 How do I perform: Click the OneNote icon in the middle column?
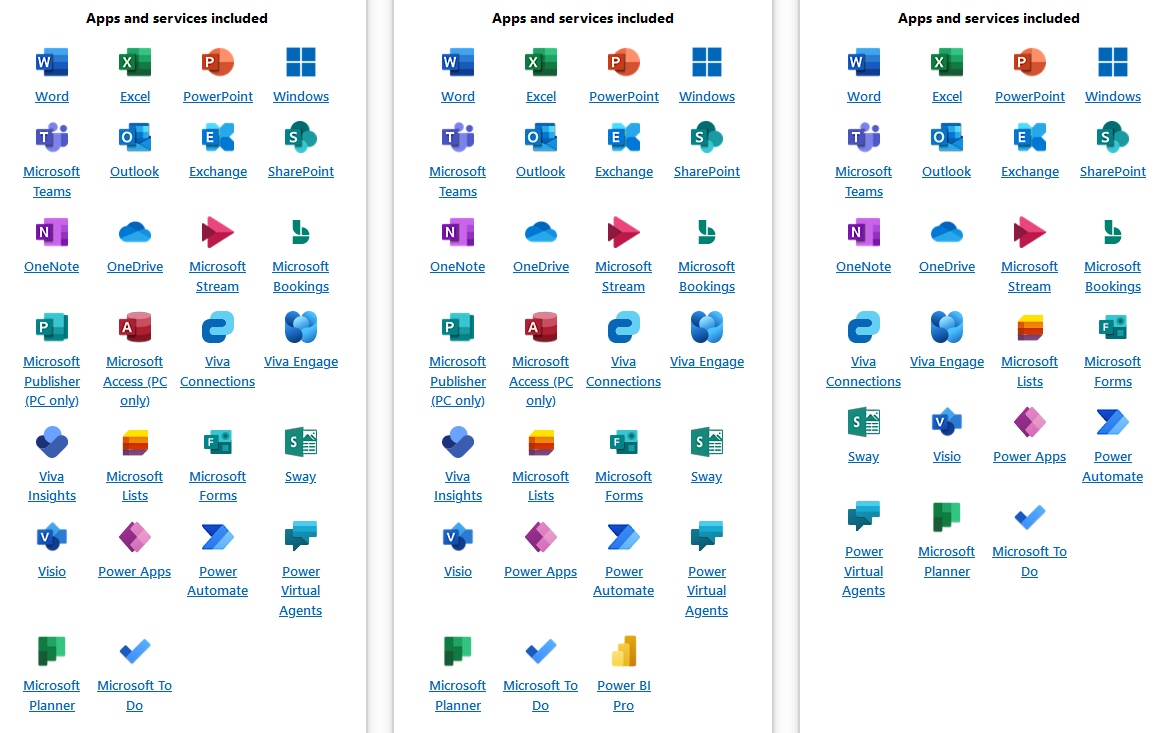tap(458, 233)
